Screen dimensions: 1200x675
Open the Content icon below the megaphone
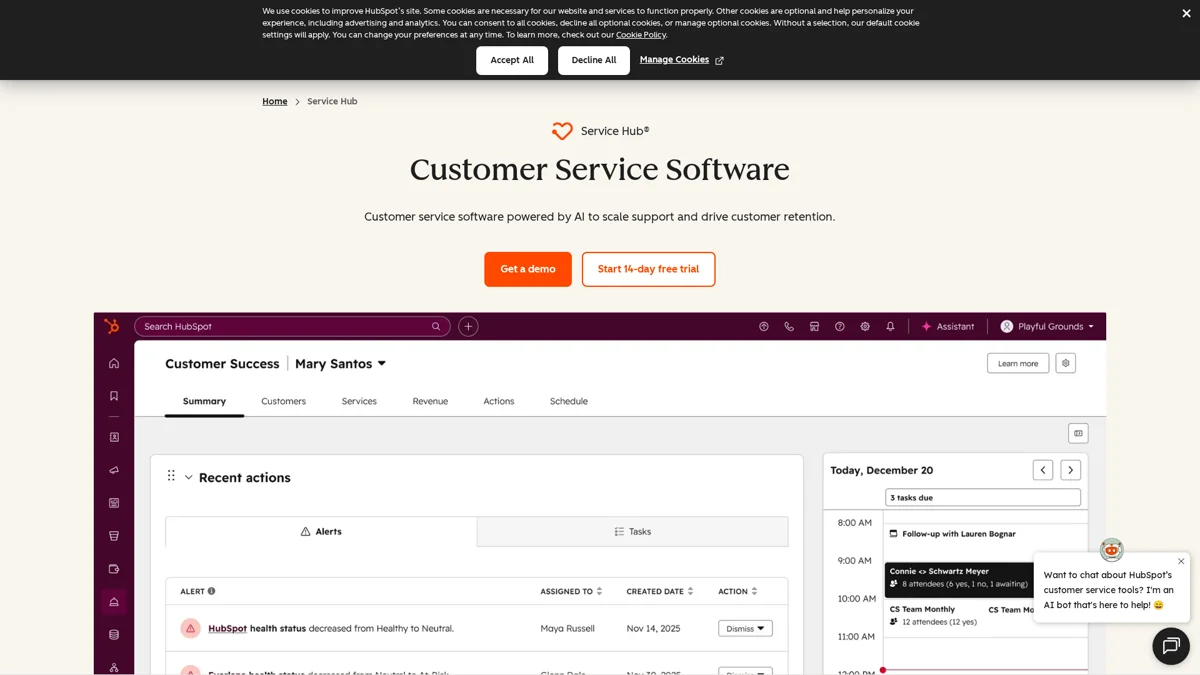click(114, 503)
